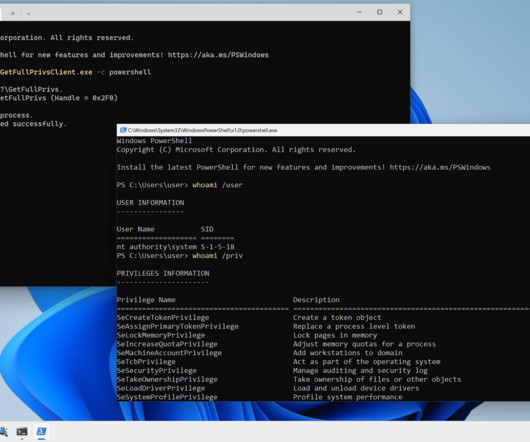Image resolution: width=530 pixels, height=442 pixels.
Task: Close the Windows Terminal window
Action: coord(400,12)
